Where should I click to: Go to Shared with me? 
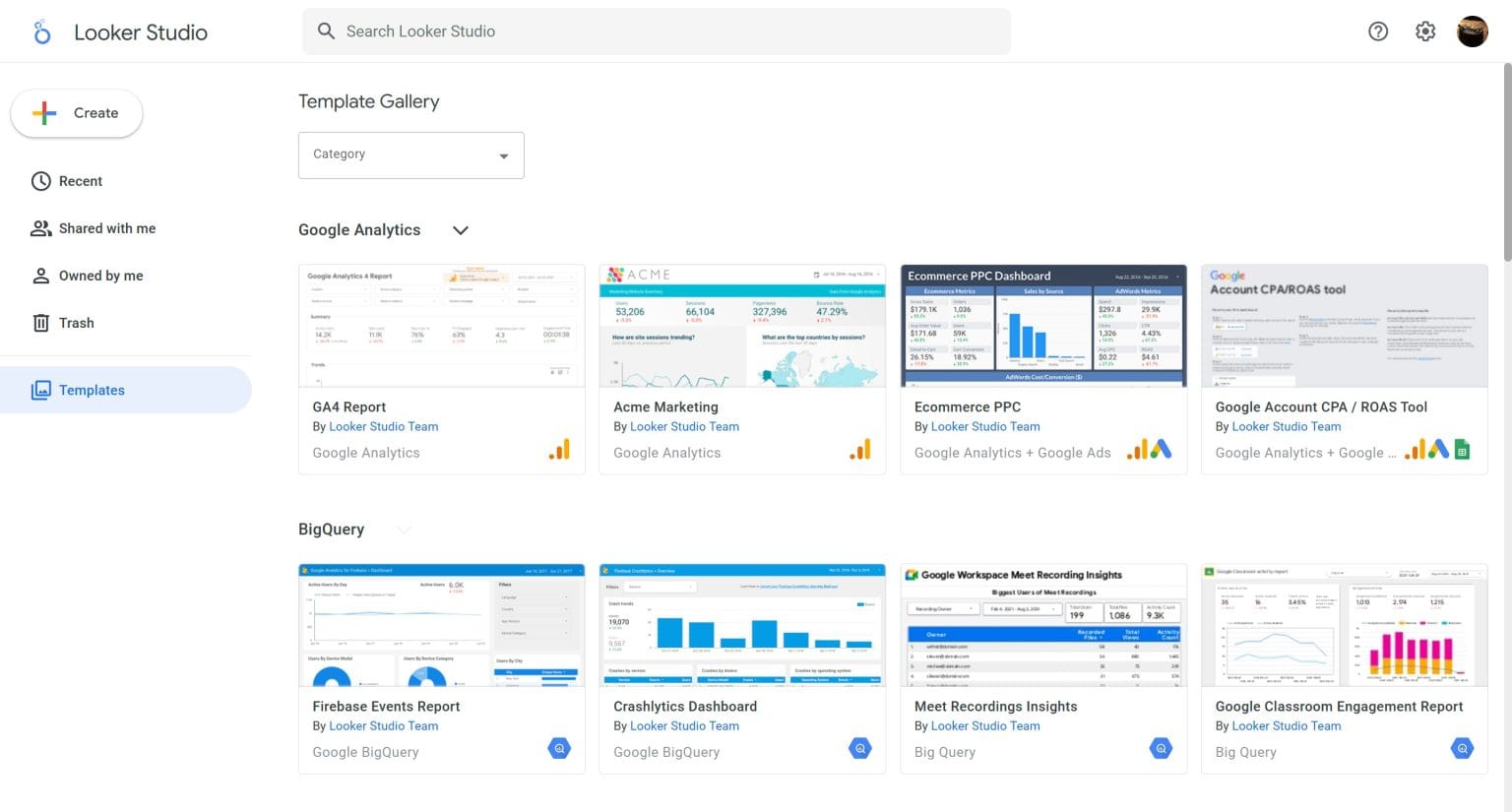pyautogui.click(x=106, y=228)
